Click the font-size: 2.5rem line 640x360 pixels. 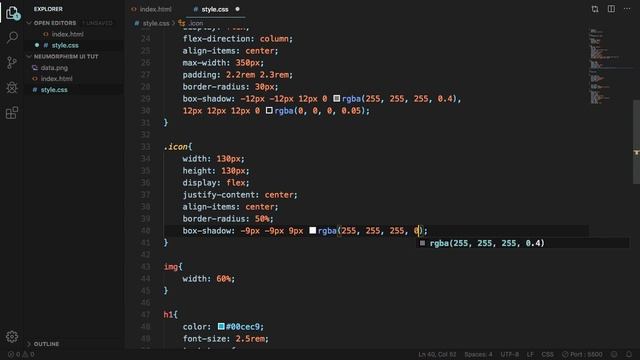coord(226,338)
